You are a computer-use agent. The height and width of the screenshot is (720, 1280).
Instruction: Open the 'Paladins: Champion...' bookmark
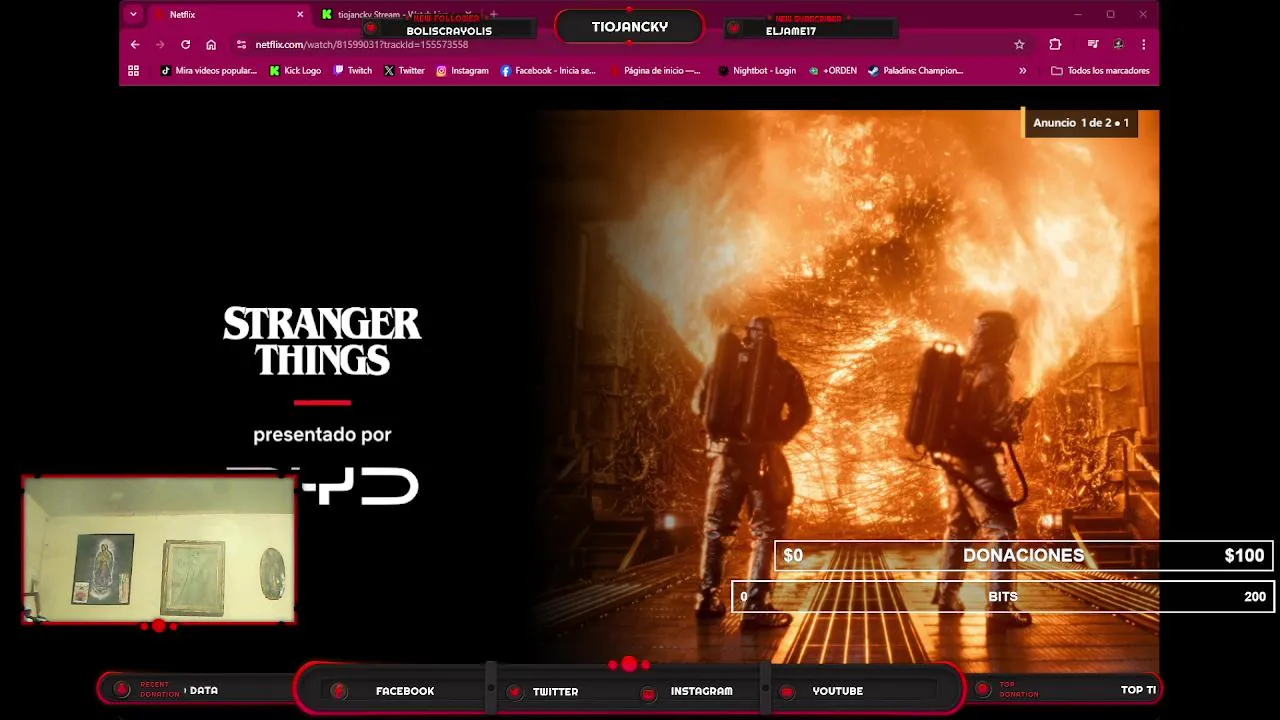(915, 71)
